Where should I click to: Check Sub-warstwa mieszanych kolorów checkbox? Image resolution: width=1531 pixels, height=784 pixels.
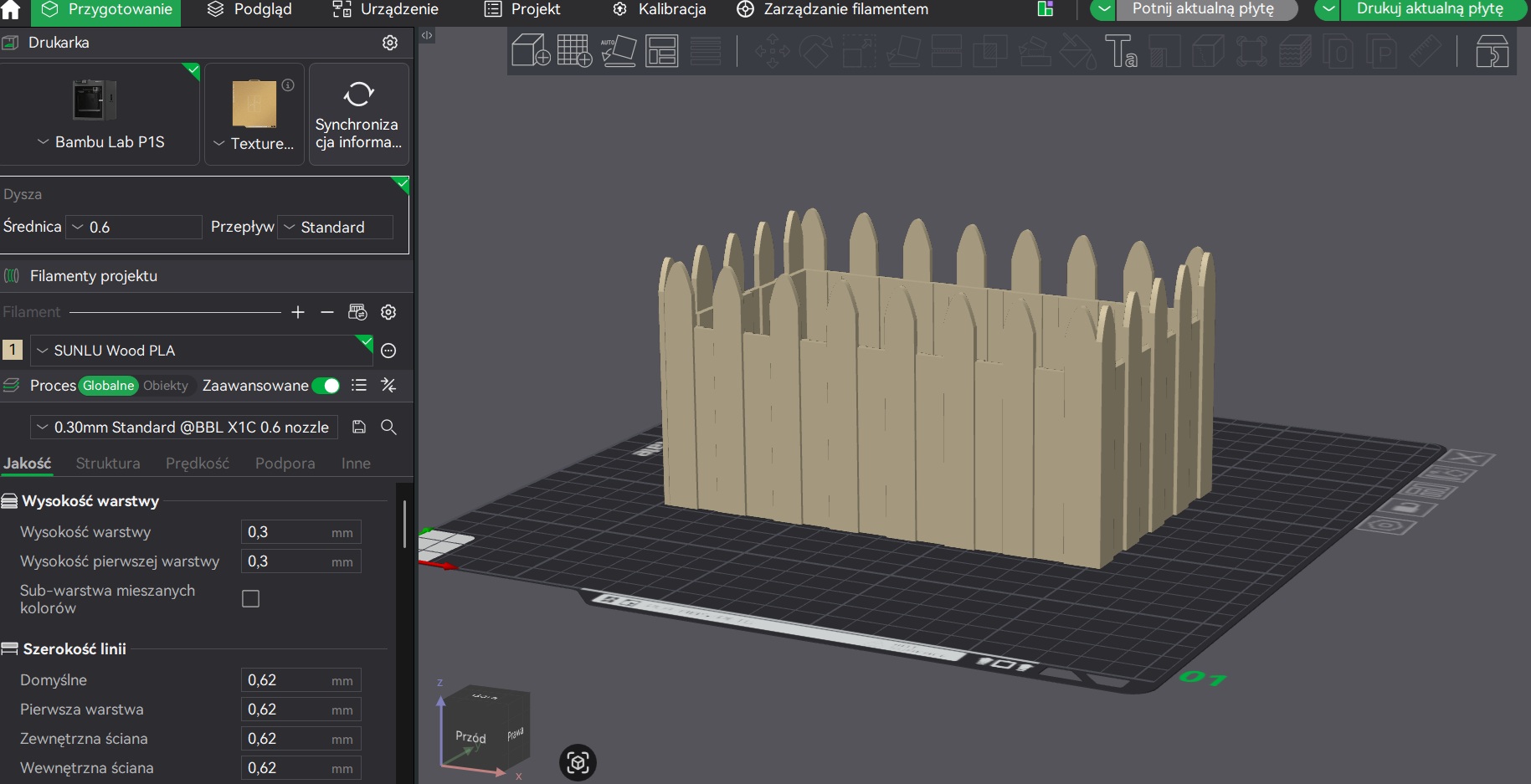(250, 599)
